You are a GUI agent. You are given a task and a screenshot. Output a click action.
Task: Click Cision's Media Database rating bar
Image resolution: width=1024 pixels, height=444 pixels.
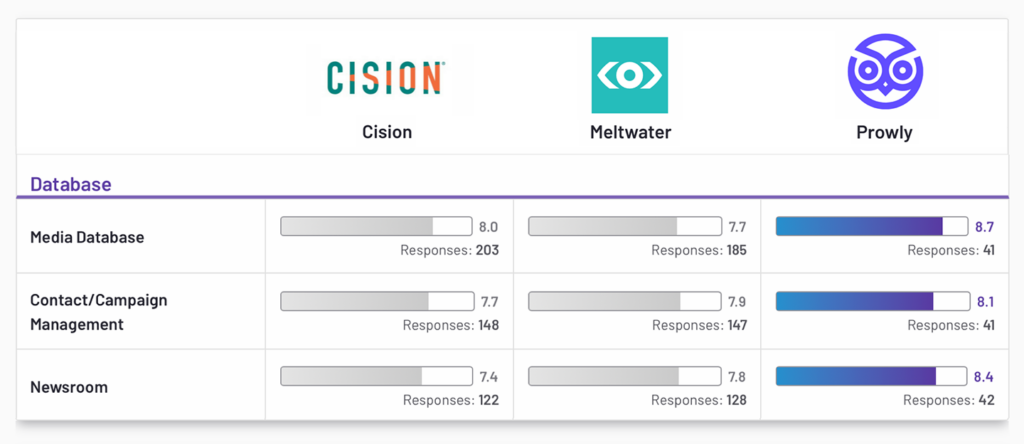click(376, 227)
